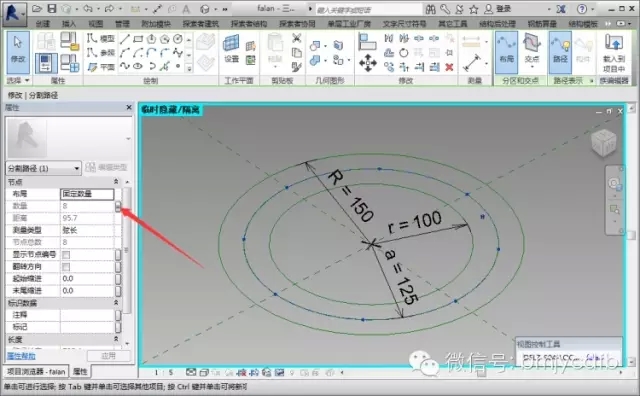Click the red X delete icon
The image size is (640, 396).
(x=449, y=67)
